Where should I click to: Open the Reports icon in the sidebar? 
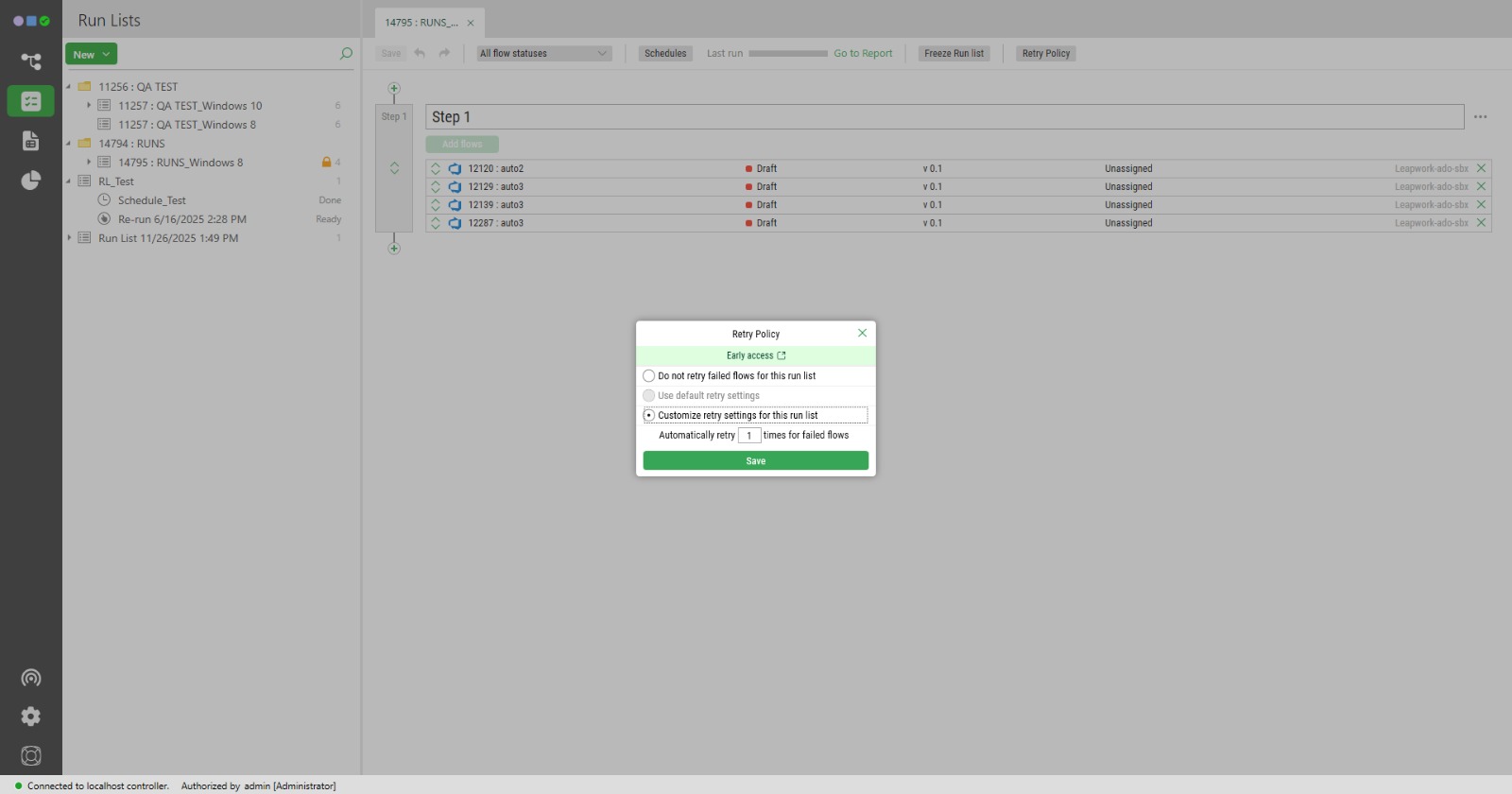tap(31, 141)
